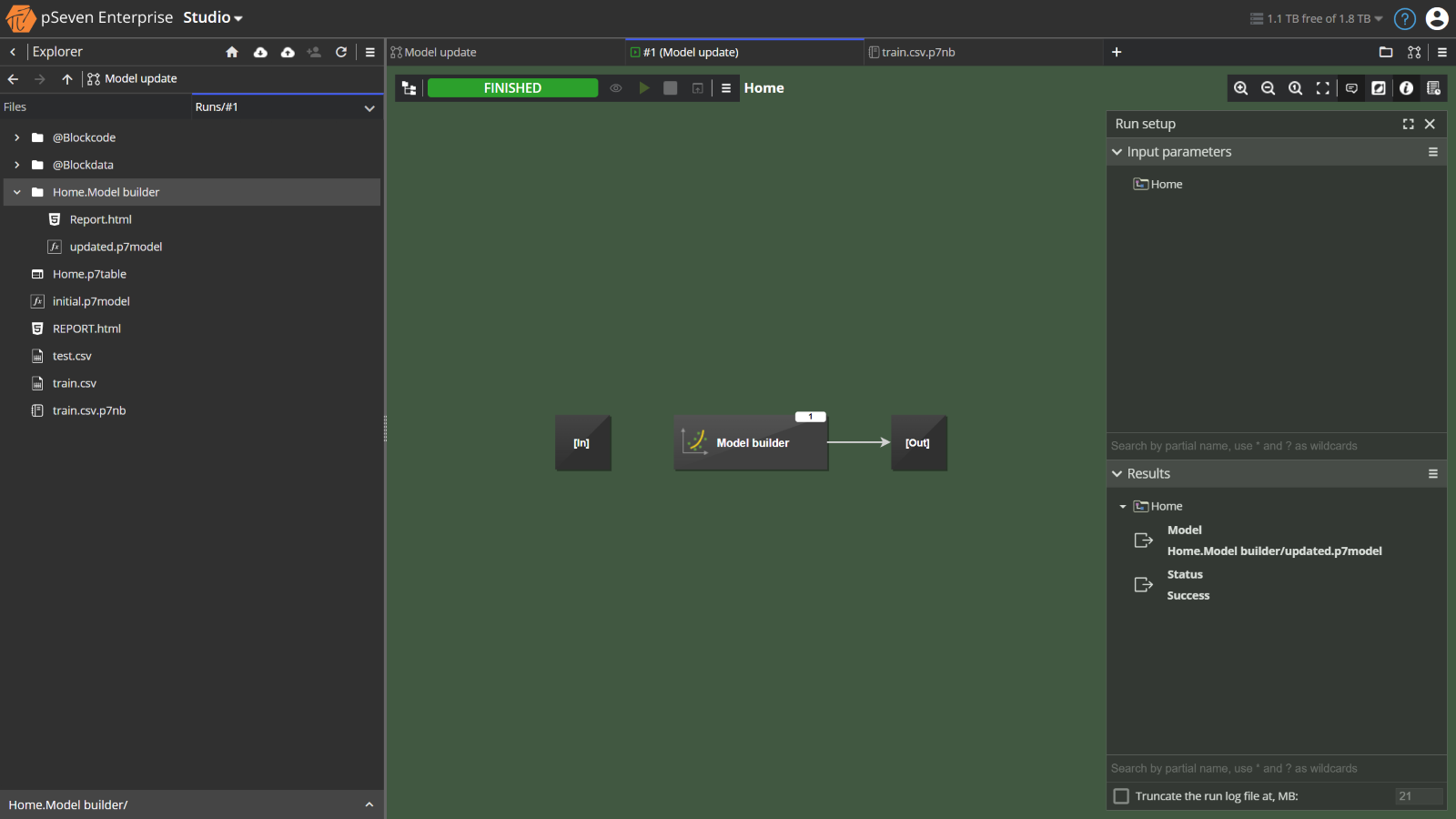
Task: Click the green FINISHED status button
Action: (x=512, y=87)
